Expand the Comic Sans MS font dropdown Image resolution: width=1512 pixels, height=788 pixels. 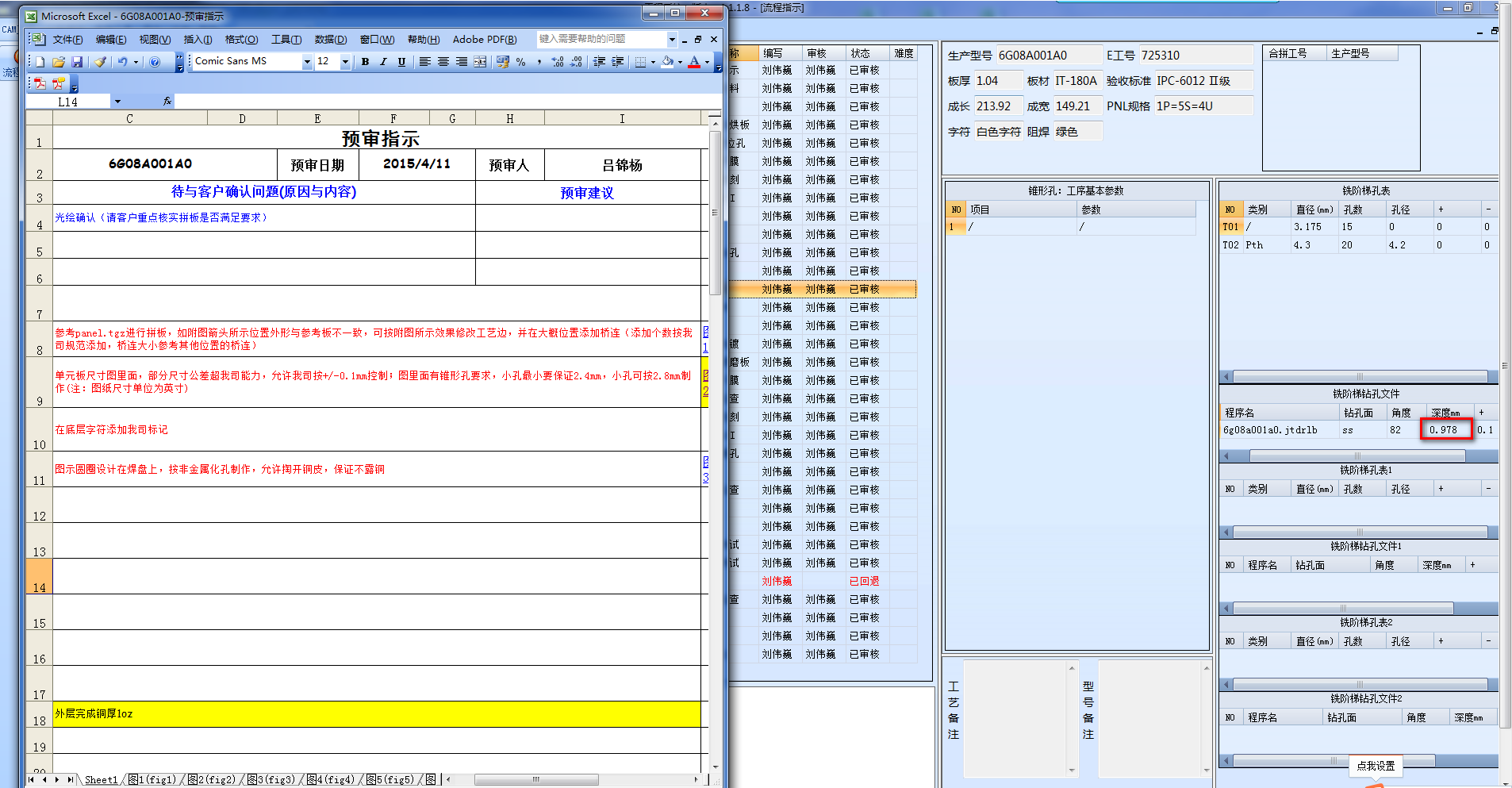coord(307,62)
